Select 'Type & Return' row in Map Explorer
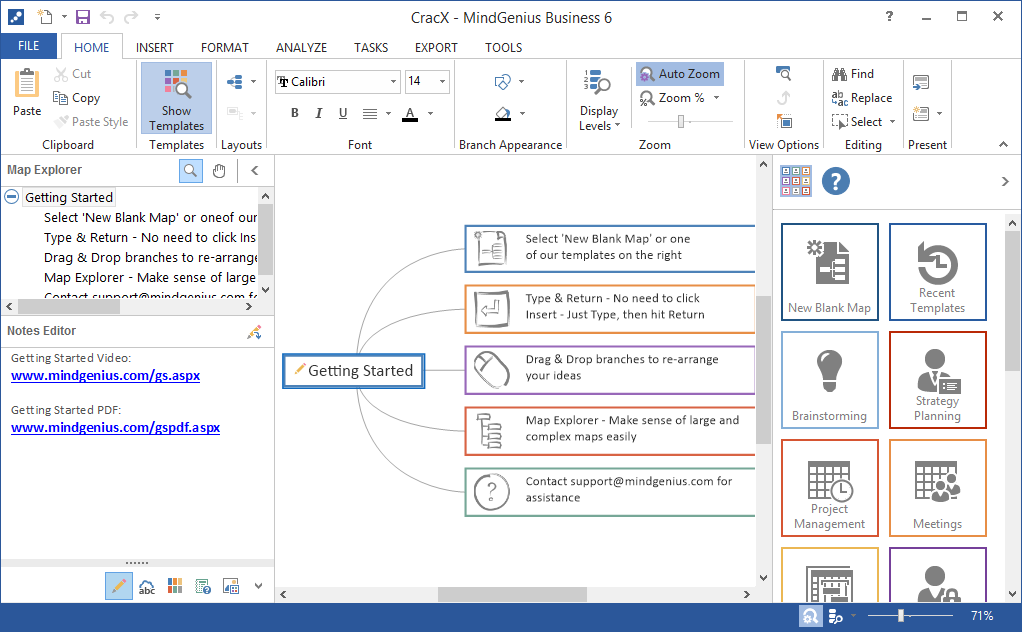The height and width of the screenshot is (632, 1022). tap(150, 238)
